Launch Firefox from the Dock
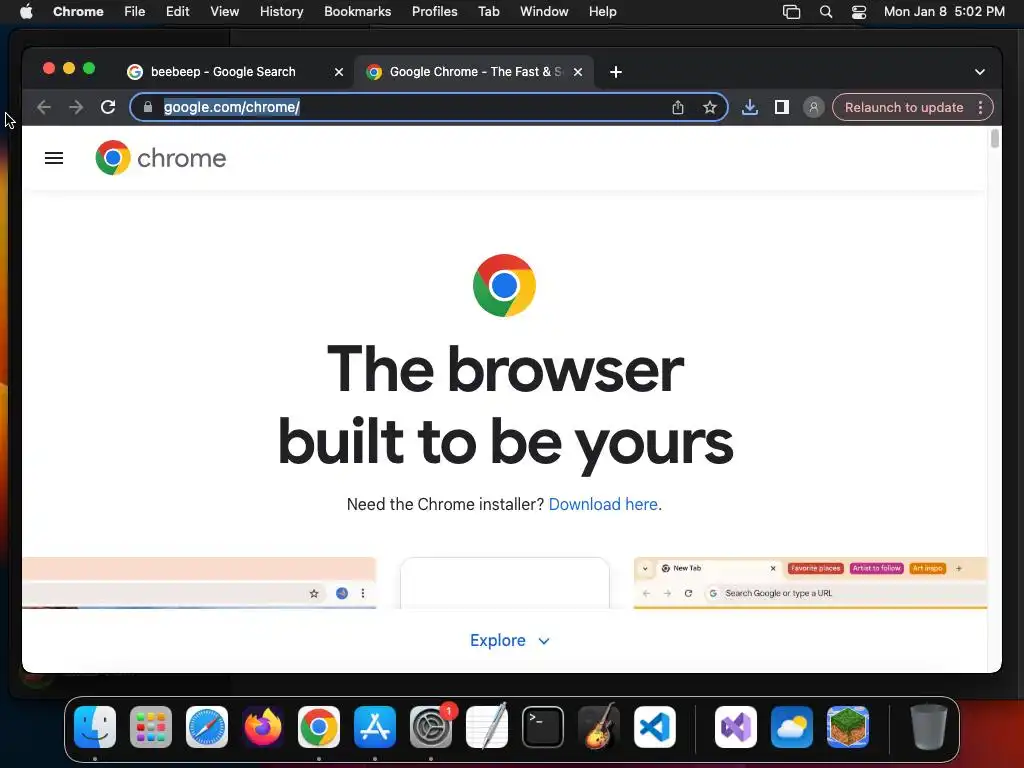Screen dimensions: 1024x768 [x=263, y=727]
